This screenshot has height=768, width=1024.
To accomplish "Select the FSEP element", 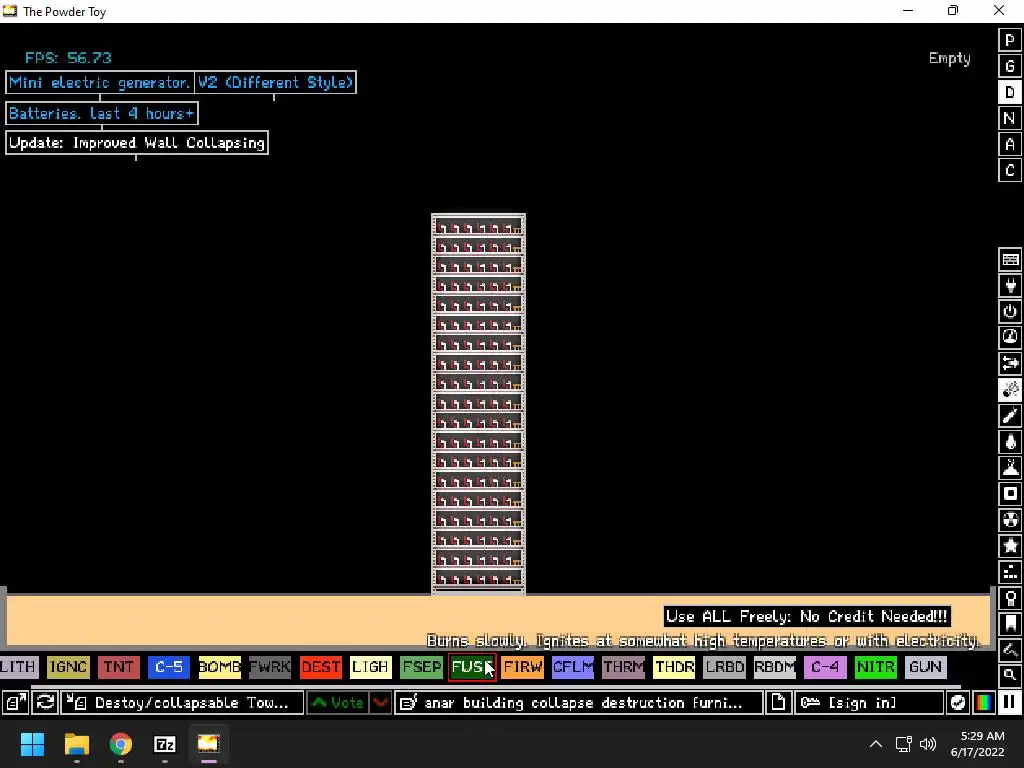I will pyautogui.click(x=422, y=667).
